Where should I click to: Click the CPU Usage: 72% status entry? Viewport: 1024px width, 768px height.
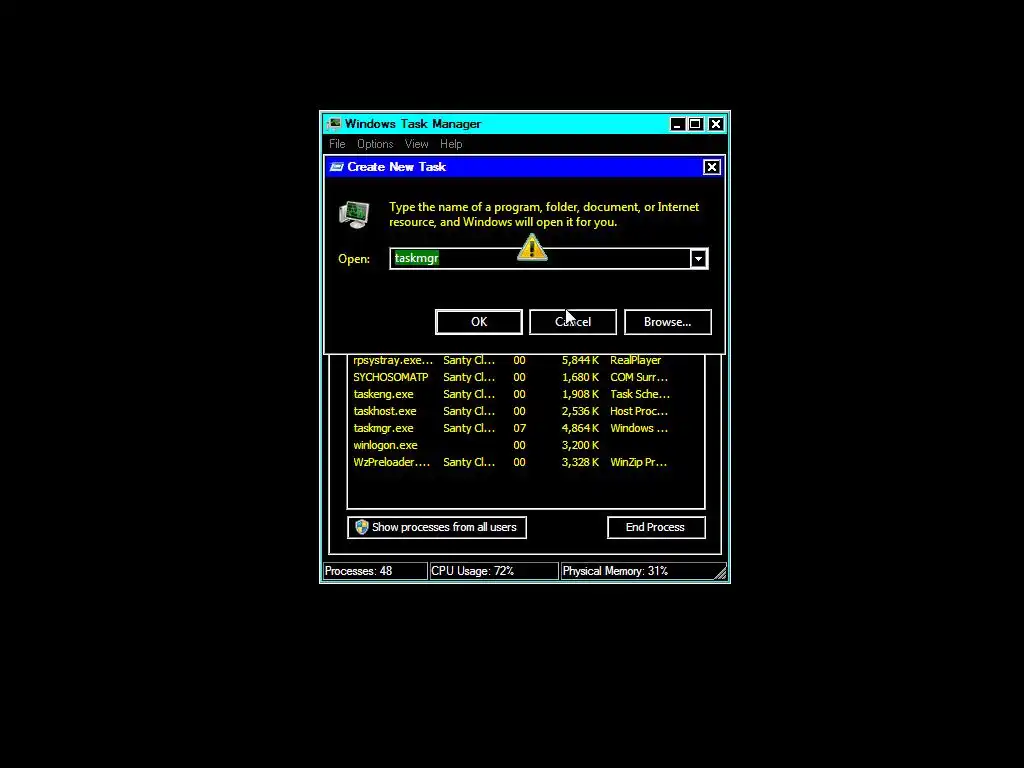coord(494,571)
